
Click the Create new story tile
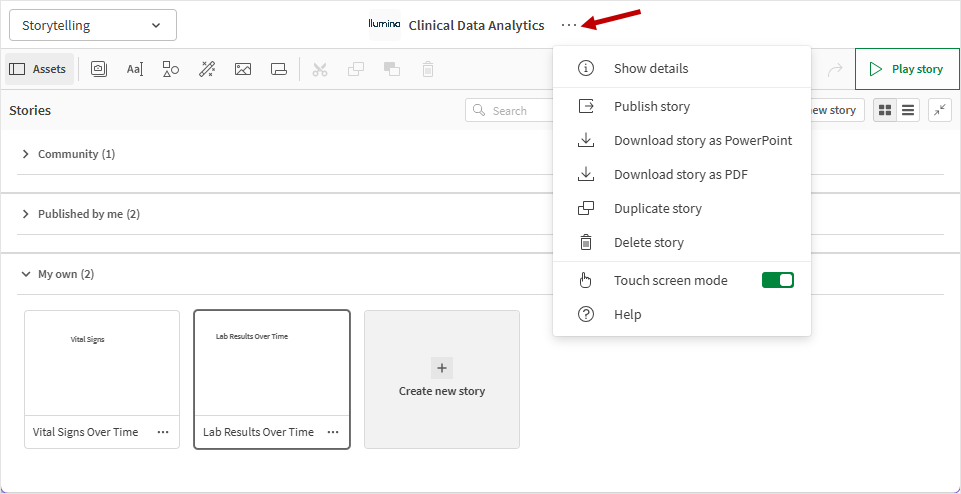point(442,379)
